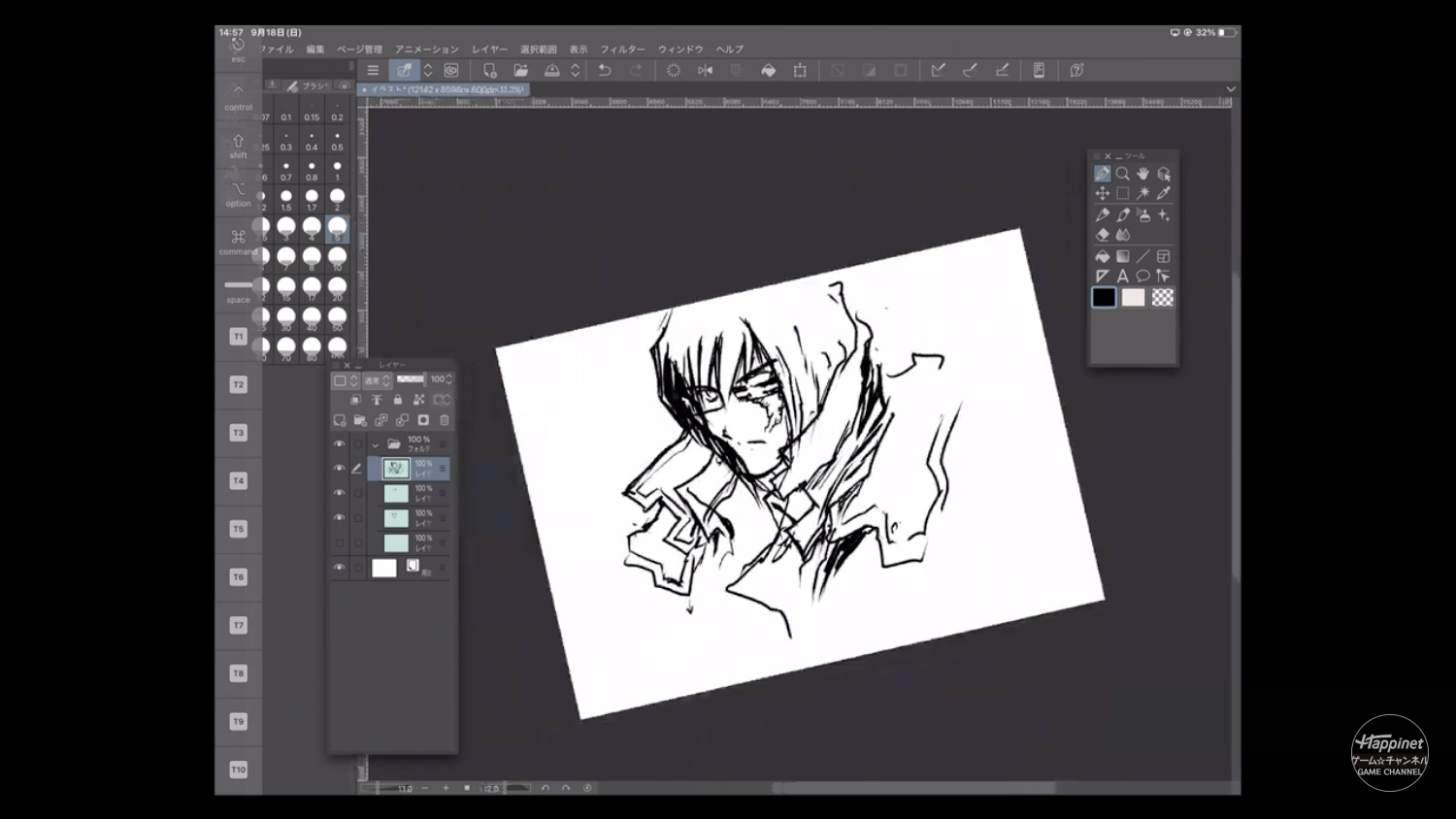Image resolution: width=1456 pixels, height=819 pixels.
Task: Select the Balloon speech bubble tool
Action: (1143, 277)
